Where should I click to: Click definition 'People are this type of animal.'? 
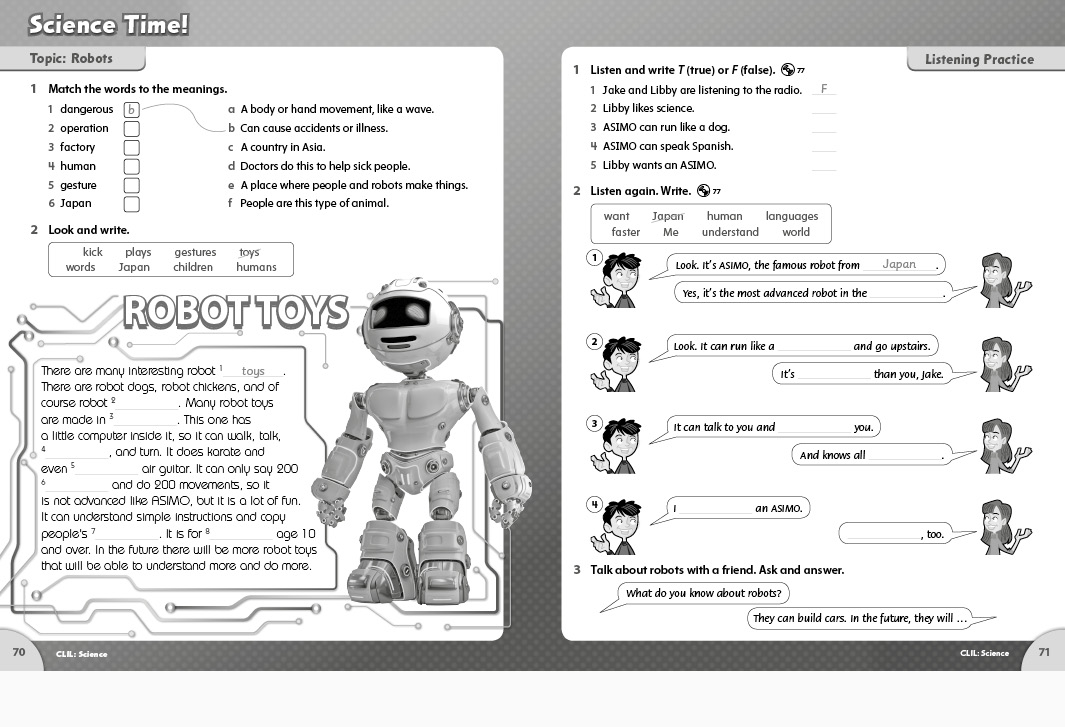[x=314, y=203]
